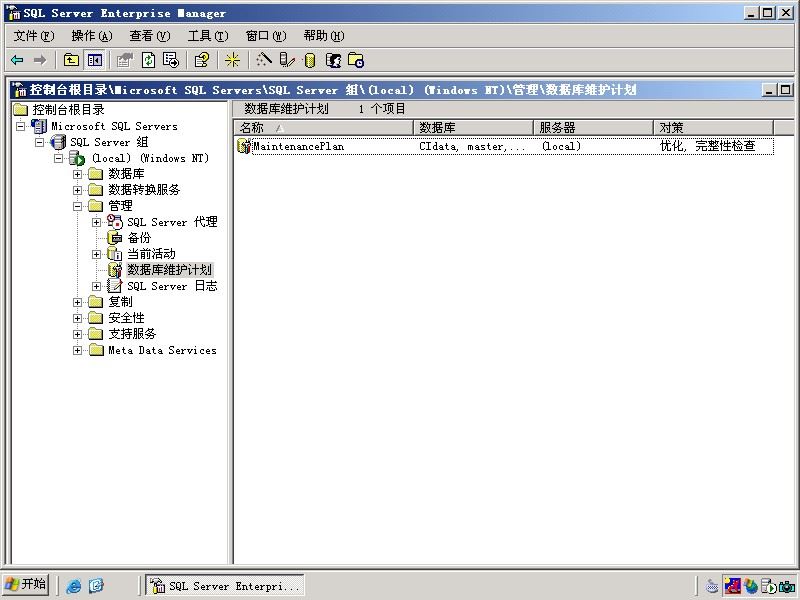This screenshot has height=600, width=800.
Task: Expand the 安全性 folder
Action: (78, 318)
